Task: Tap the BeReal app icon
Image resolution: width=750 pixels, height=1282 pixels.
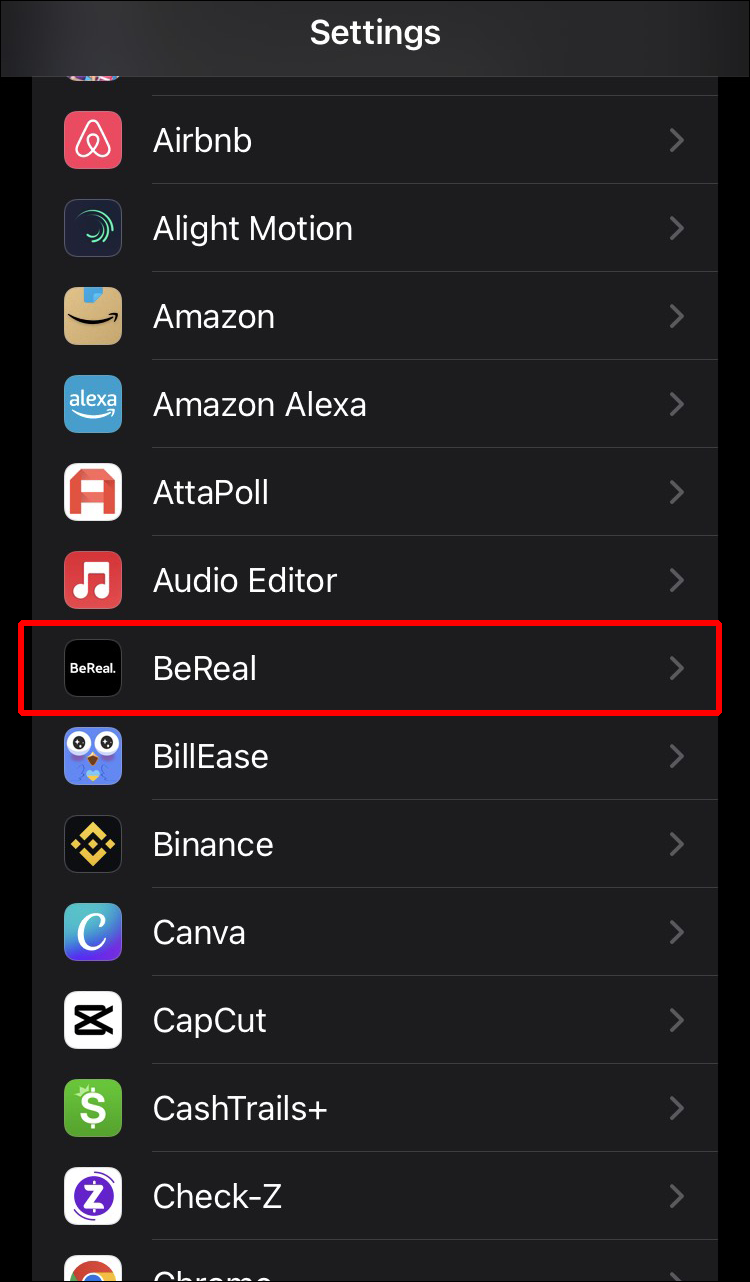Action: pos(93,668)
